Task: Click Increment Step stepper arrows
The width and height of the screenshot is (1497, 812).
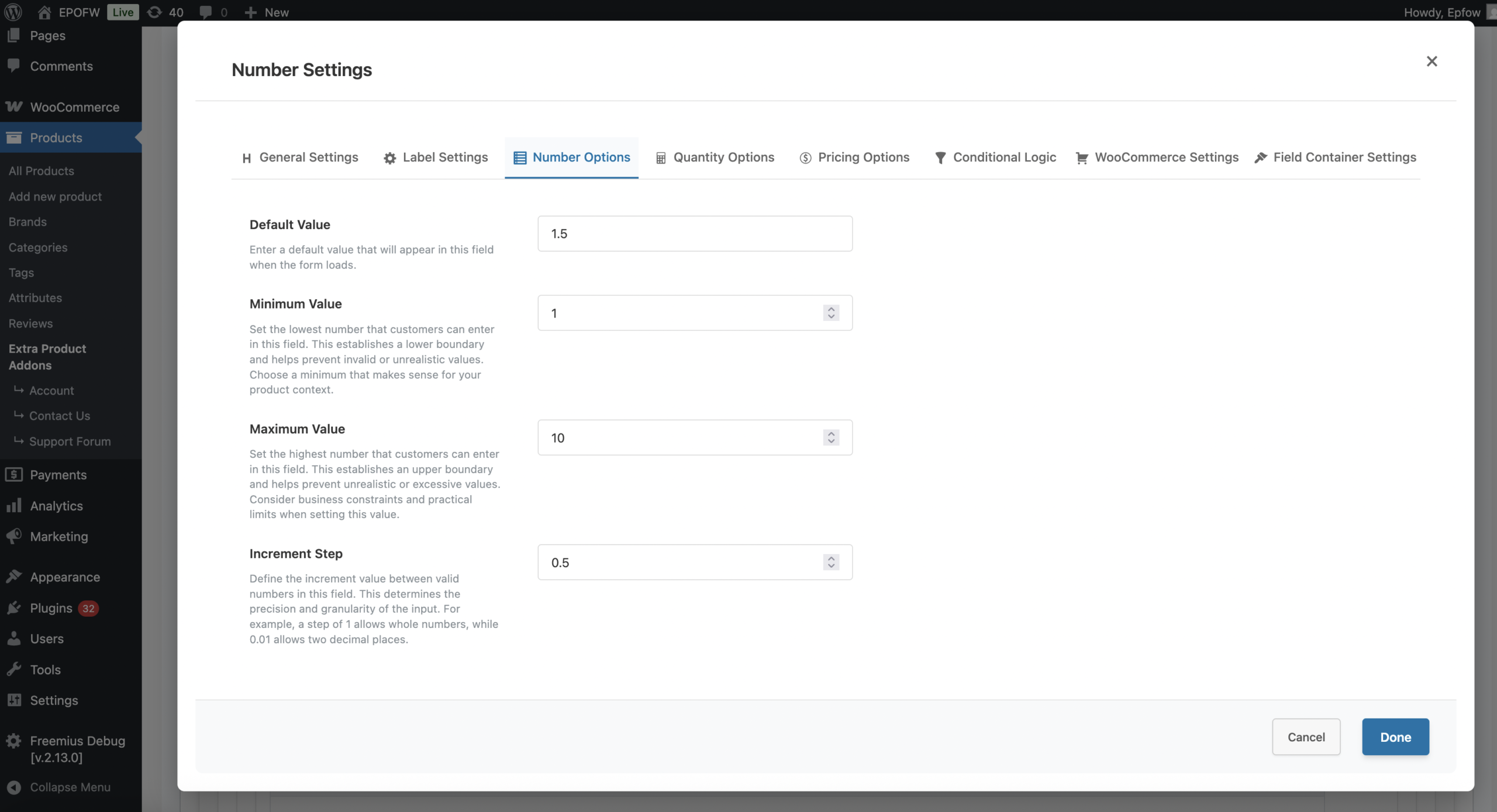Action: (831, 562)
